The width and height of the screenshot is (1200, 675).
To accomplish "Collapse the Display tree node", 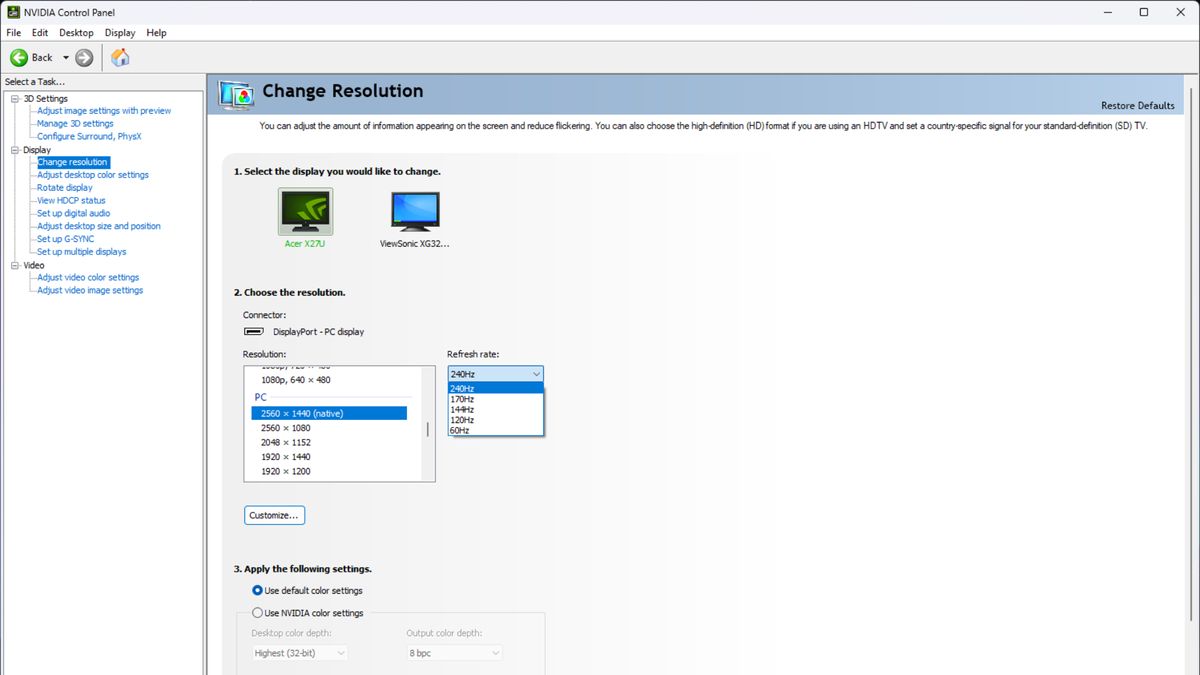I will click(15, 150).
